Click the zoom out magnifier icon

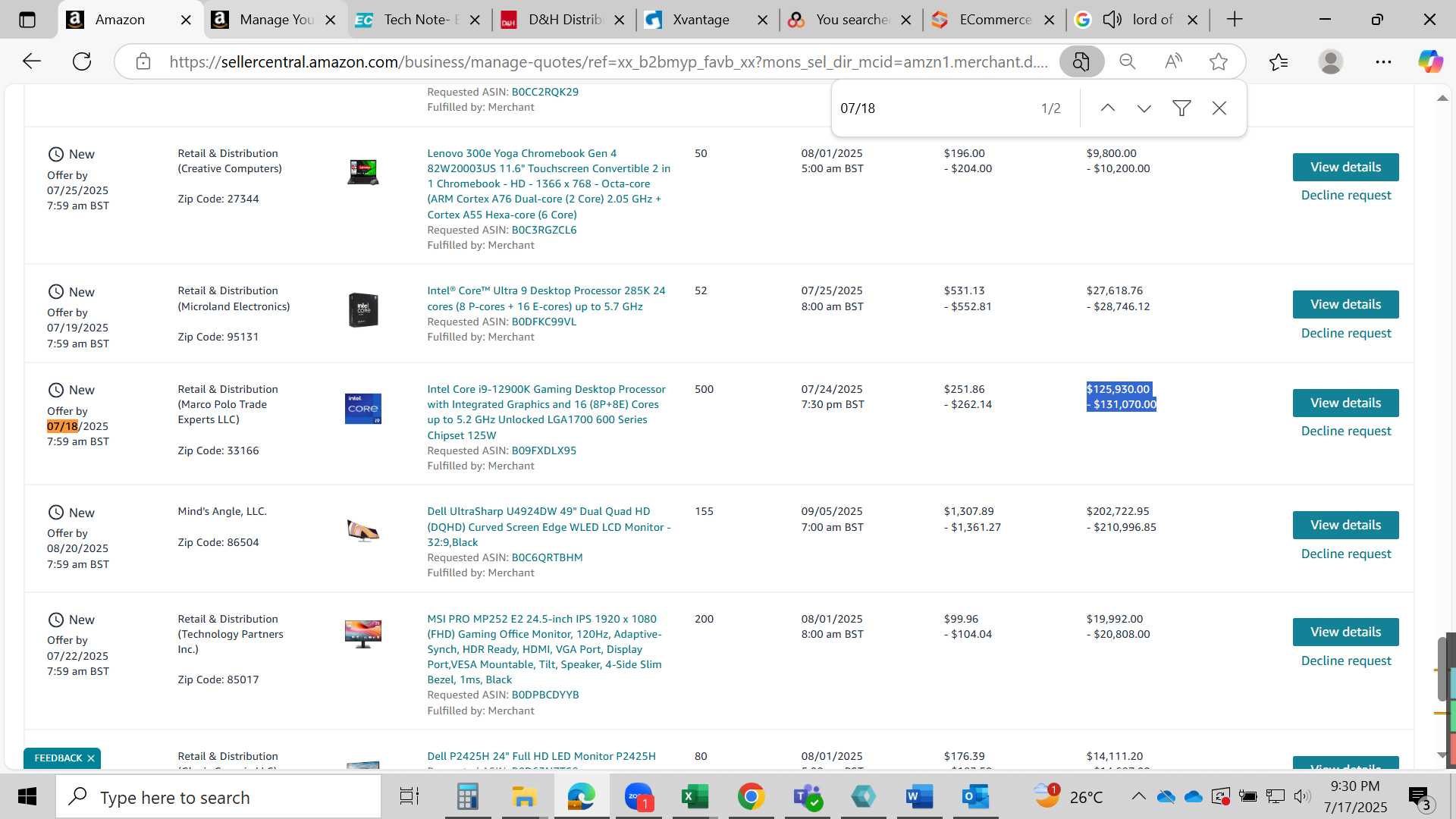click(1128, 61)
